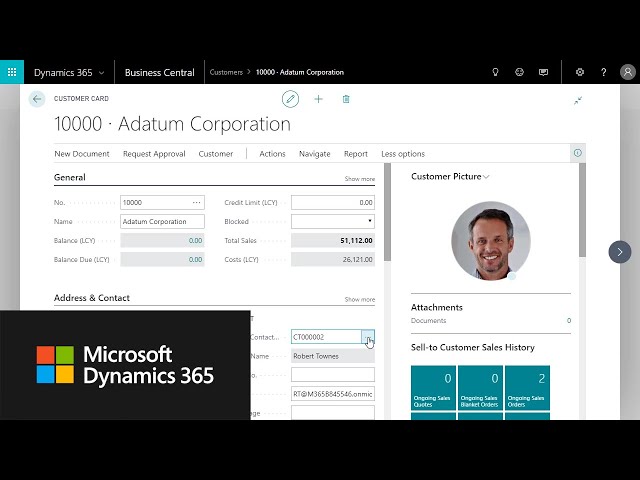Viewport: 640px width, 480px height.
Task: Open the settings gear in the top bar
Action: pos(580,72)
